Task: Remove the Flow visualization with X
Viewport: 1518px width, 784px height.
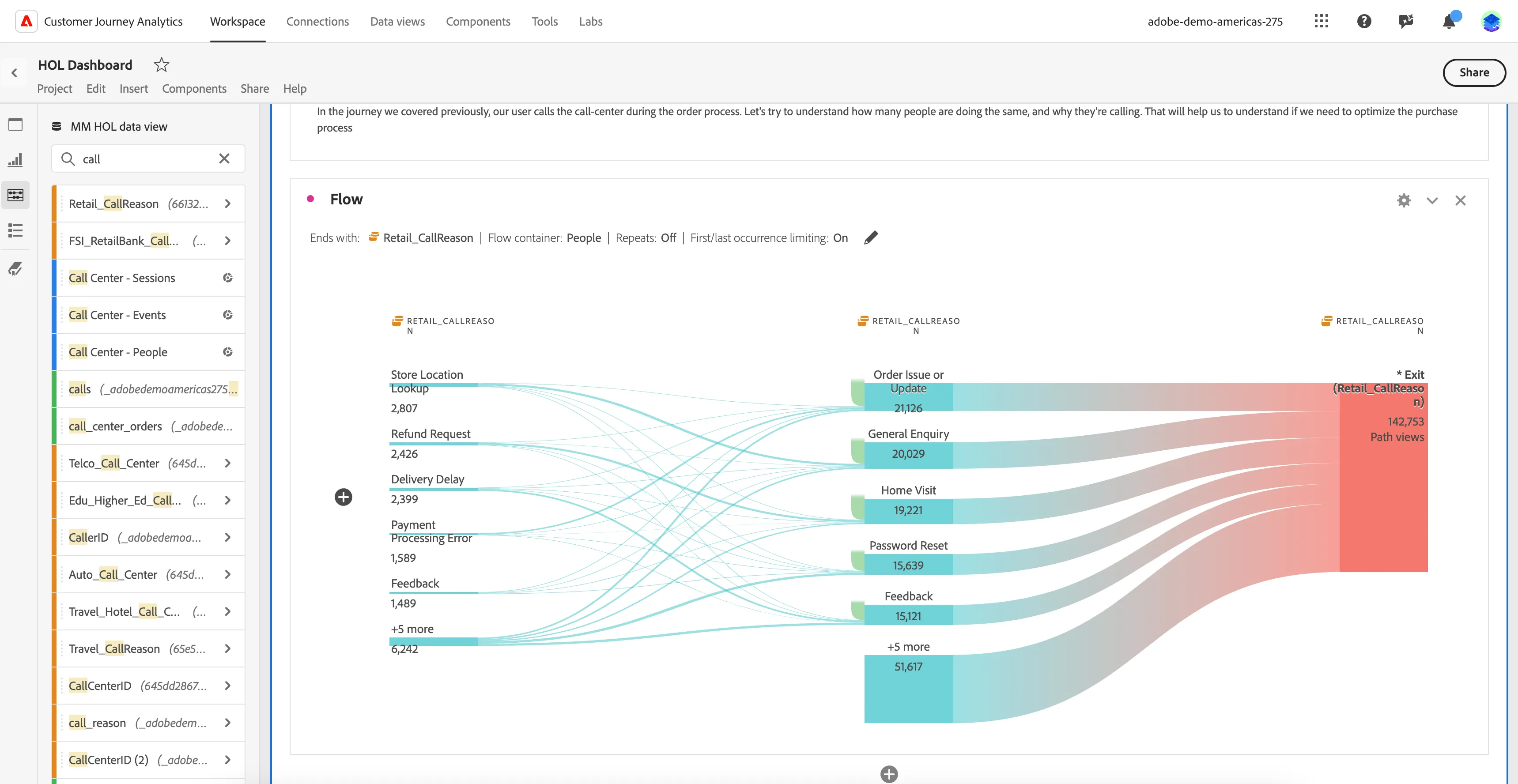Action: [x=1460, y=200]
